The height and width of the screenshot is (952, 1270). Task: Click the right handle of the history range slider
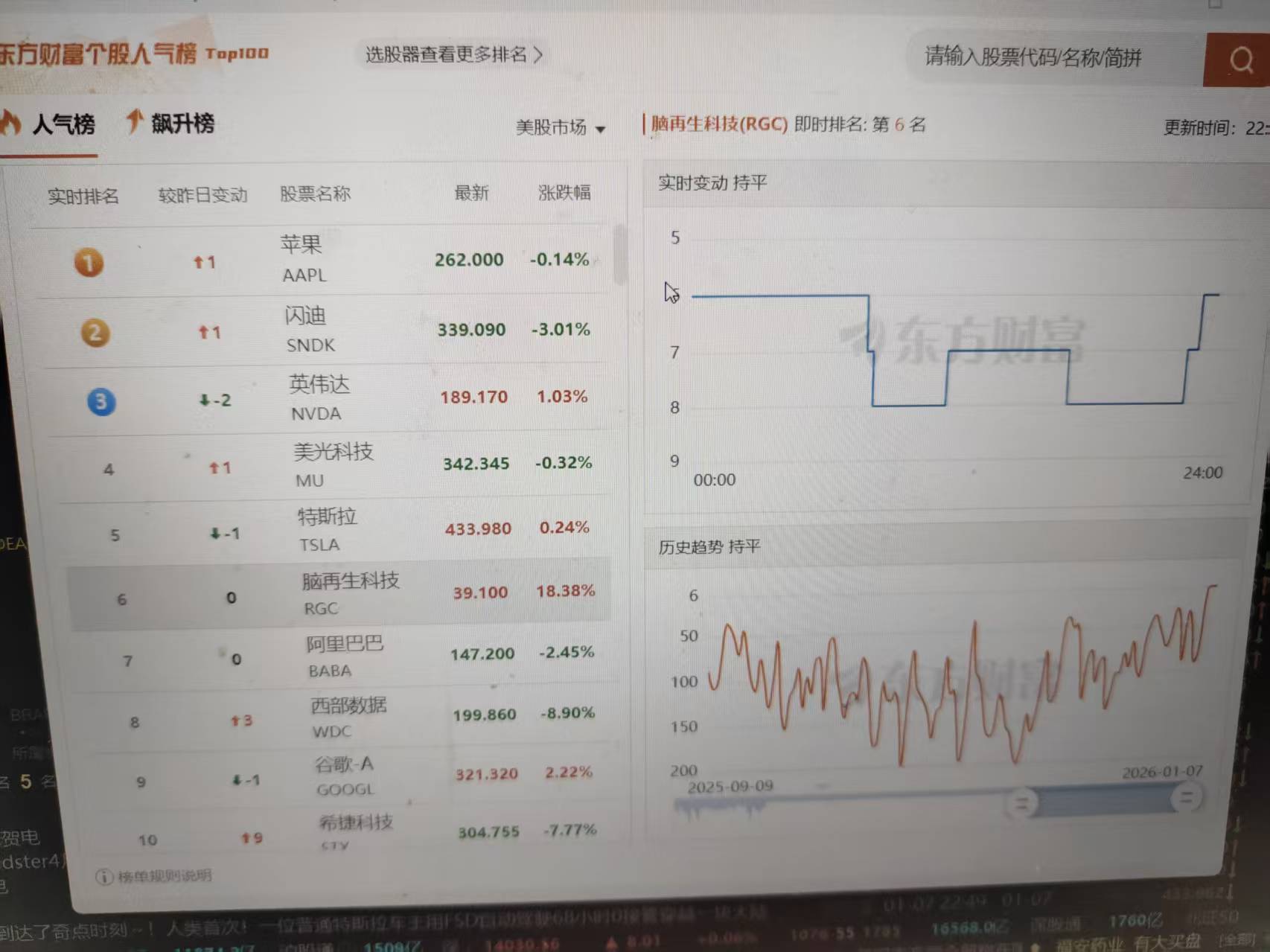1186,798
